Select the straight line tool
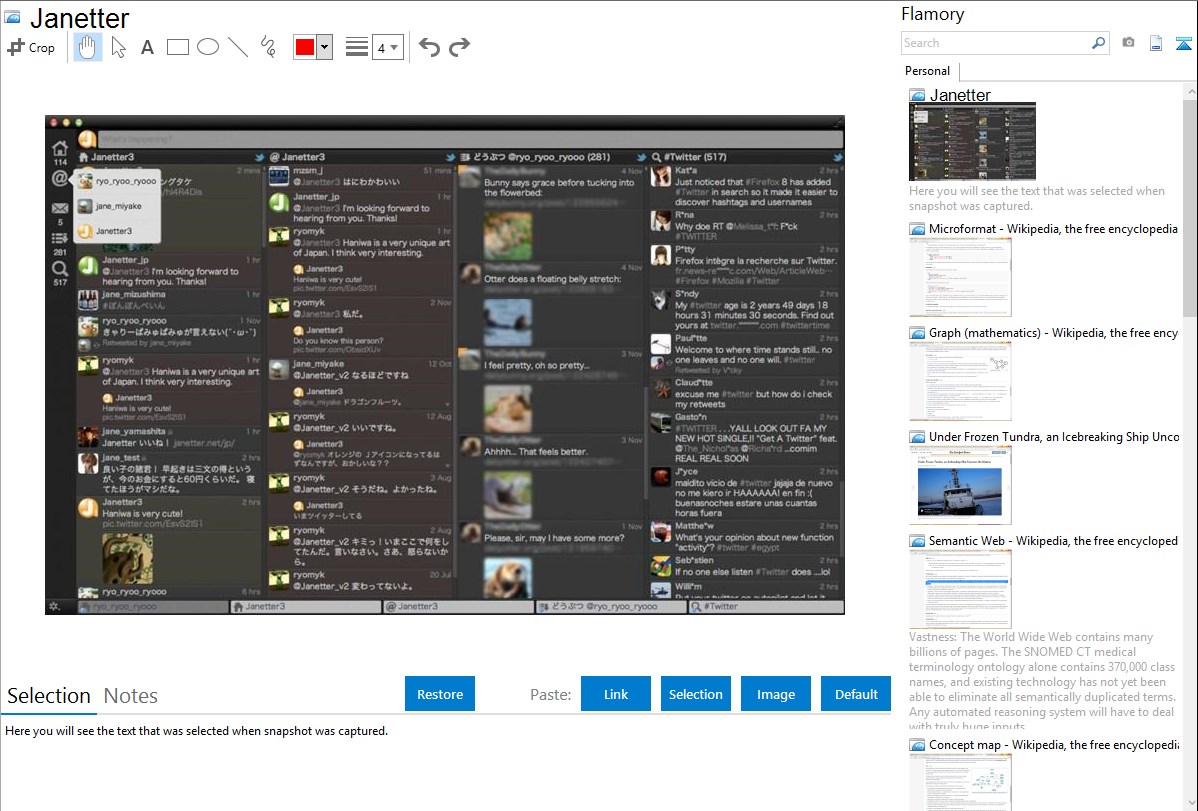This screenshot has height=811, width=1198. tap(238, 47)
